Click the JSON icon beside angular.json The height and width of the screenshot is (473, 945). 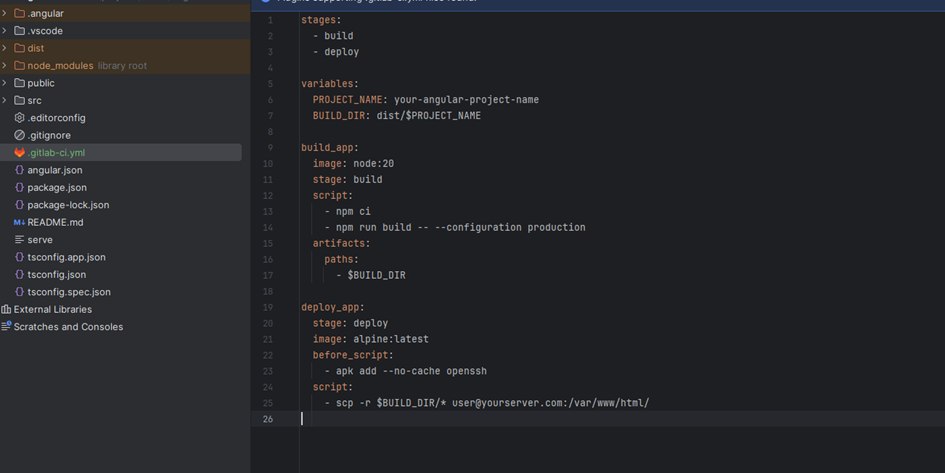(19, 170)
